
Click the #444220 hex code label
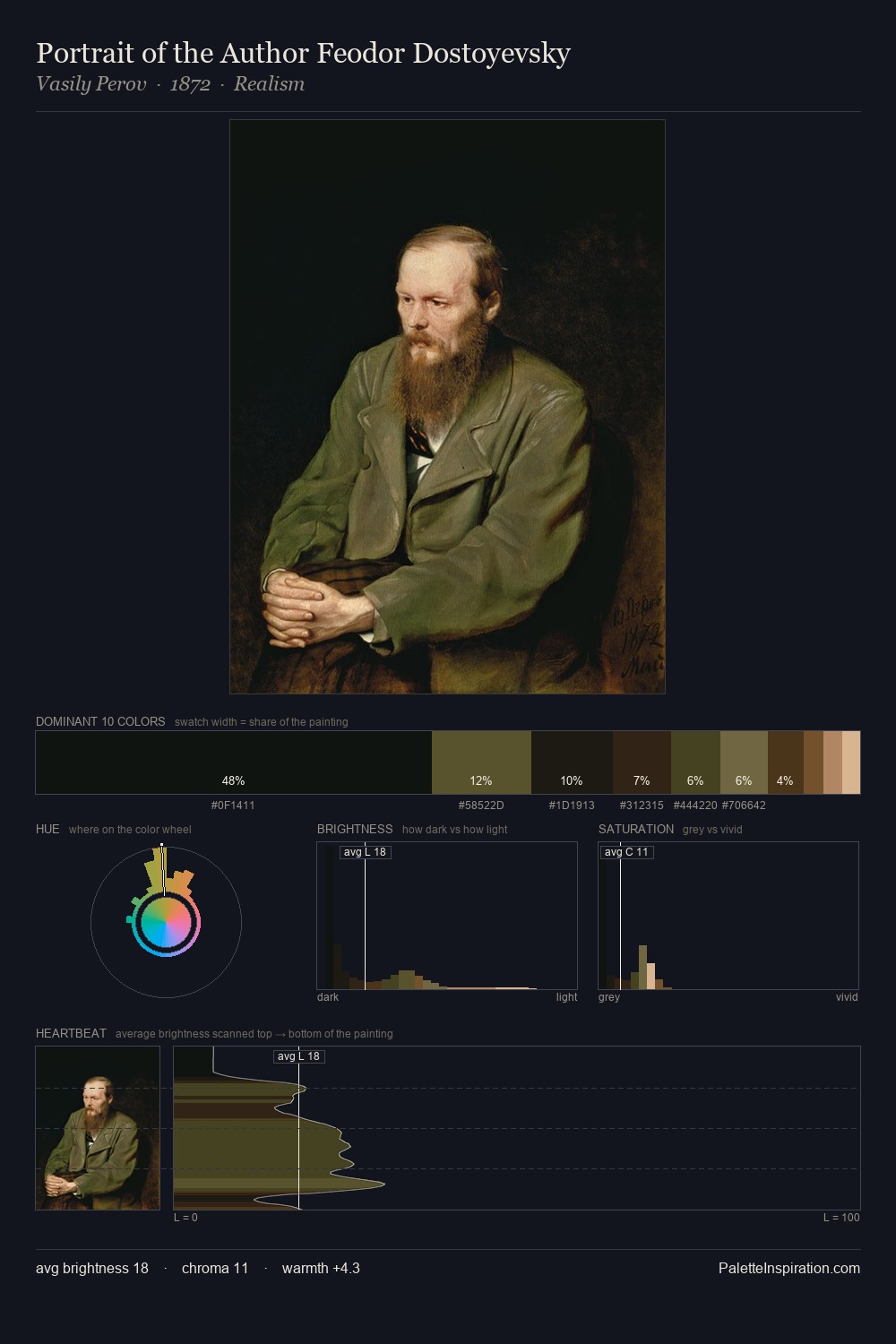click(695, 806)
